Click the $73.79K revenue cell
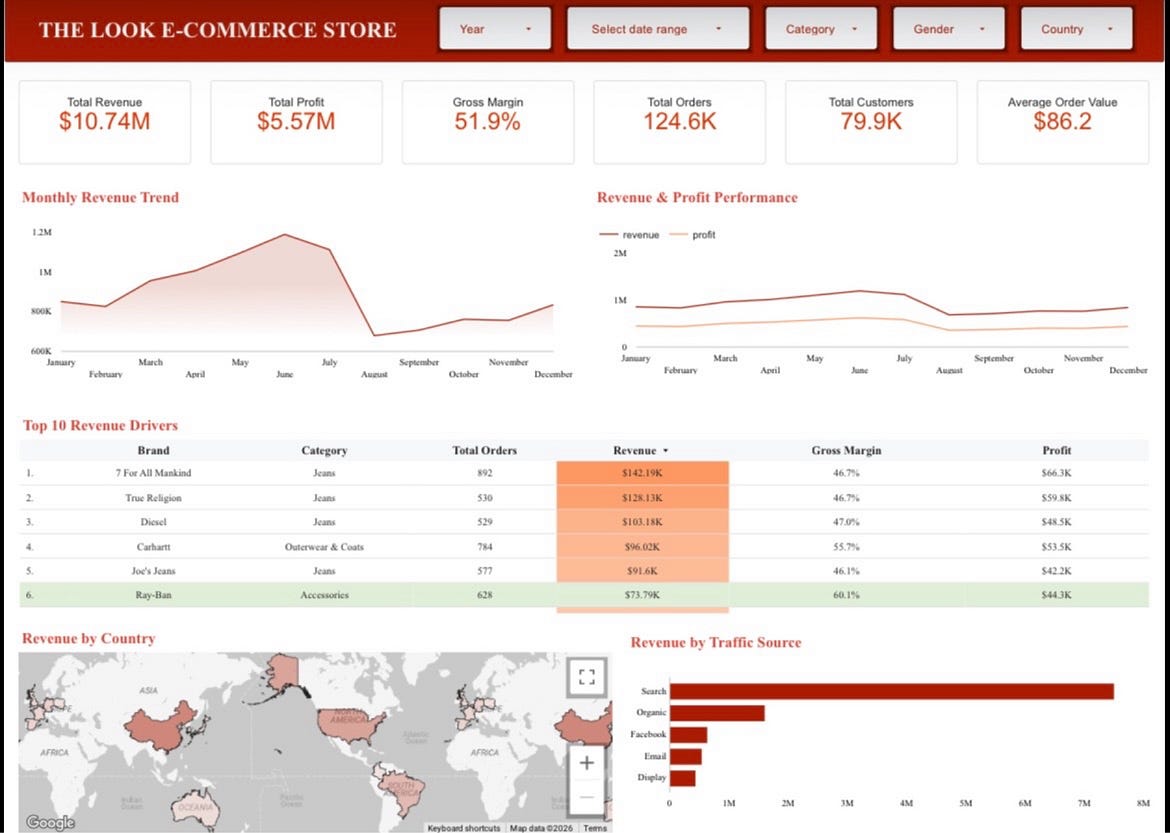Screen dimensions: 1170x833 642,595
